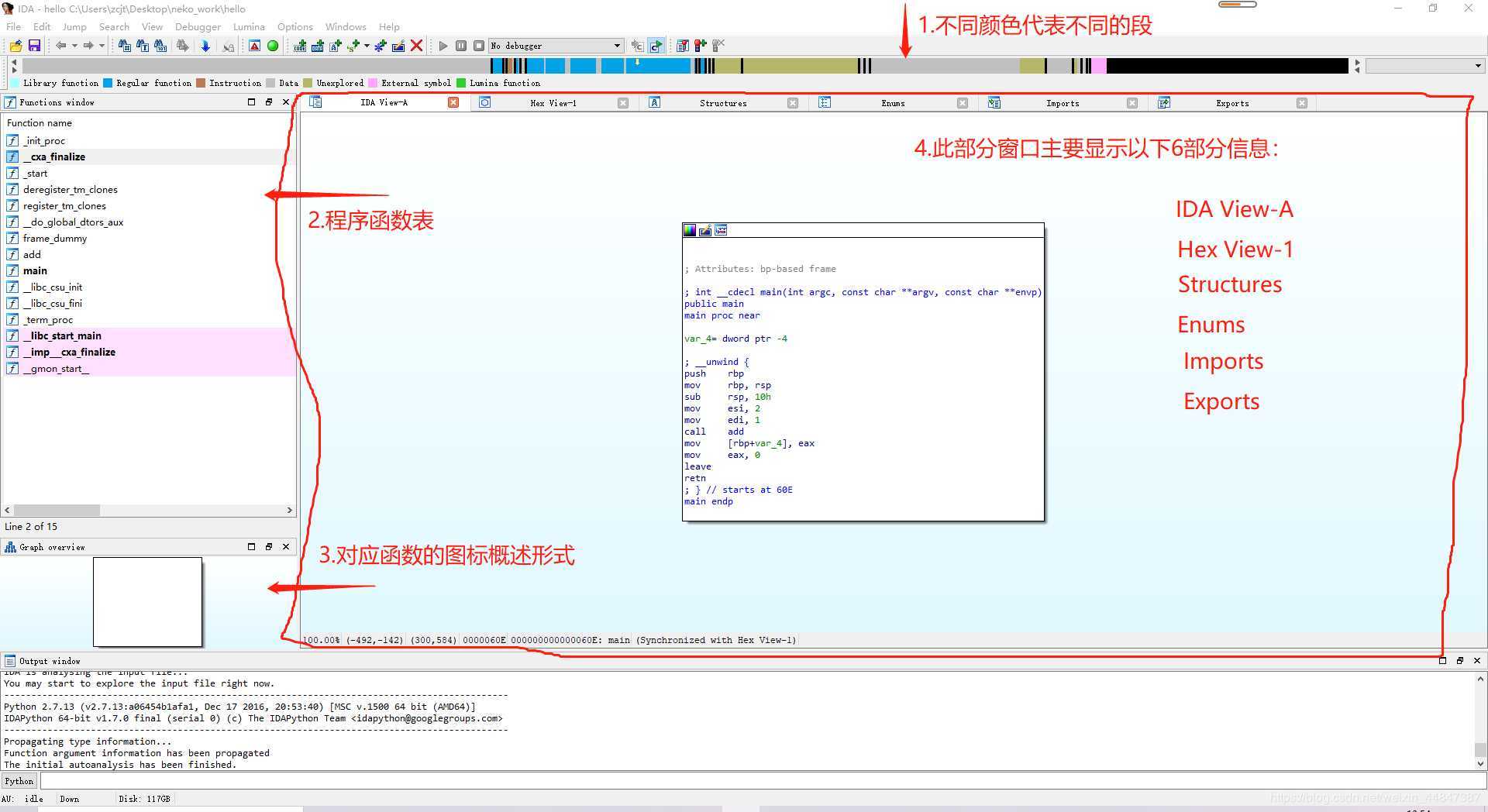Screen dimensions: 1488x812
Task: Jump back with the left arrow icon
Action: [60, 46]
